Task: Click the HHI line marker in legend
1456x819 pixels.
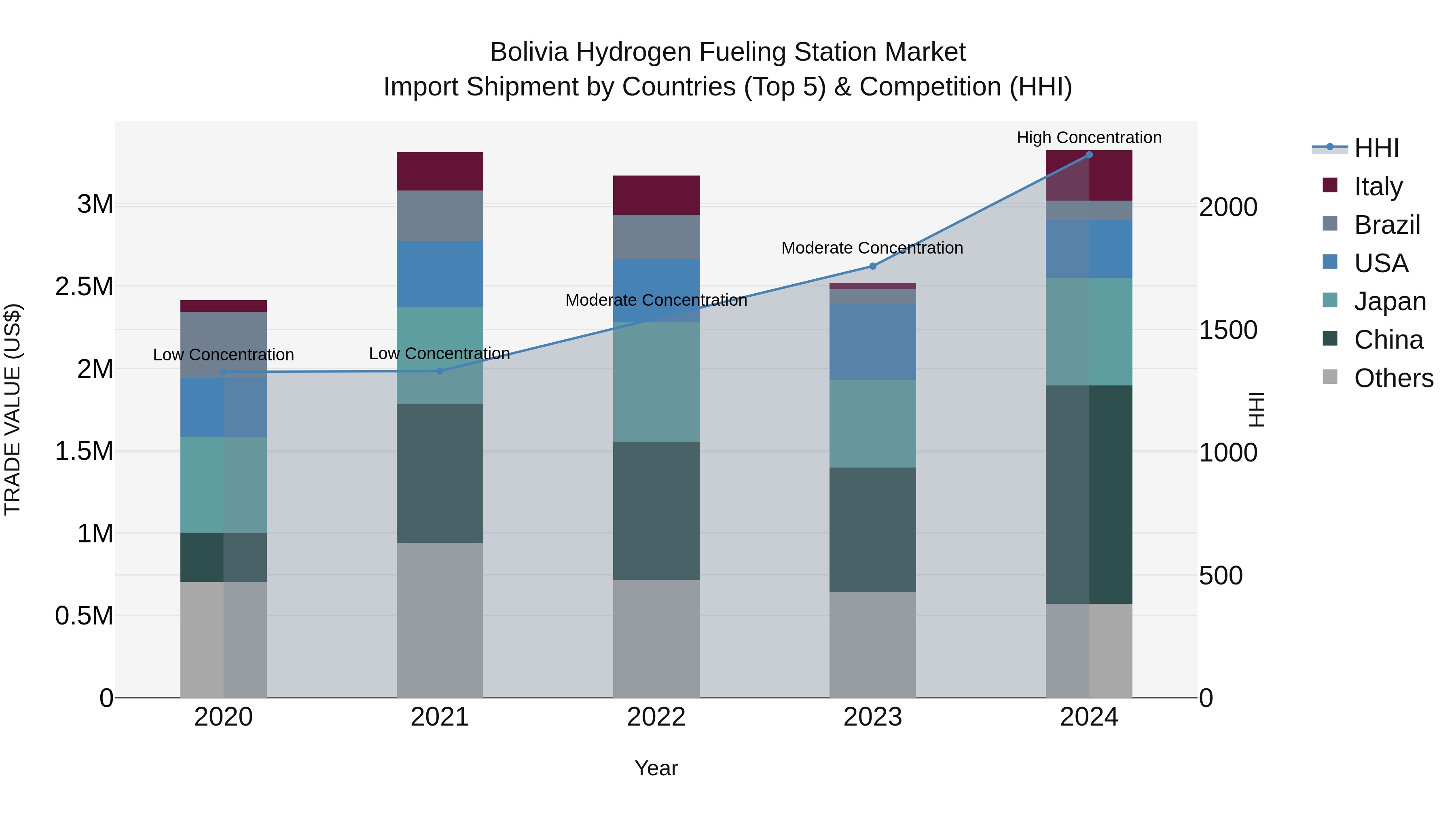Action: (x=1330, y=147)
